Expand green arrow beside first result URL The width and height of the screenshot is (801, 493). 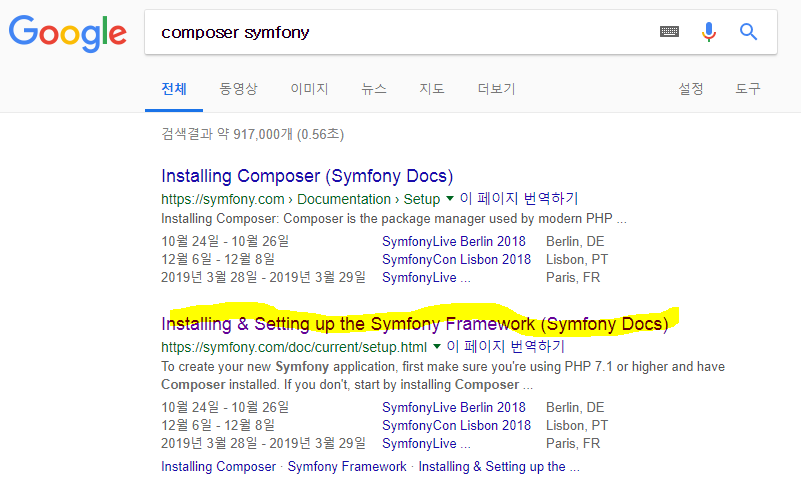(x=450, y=199)
